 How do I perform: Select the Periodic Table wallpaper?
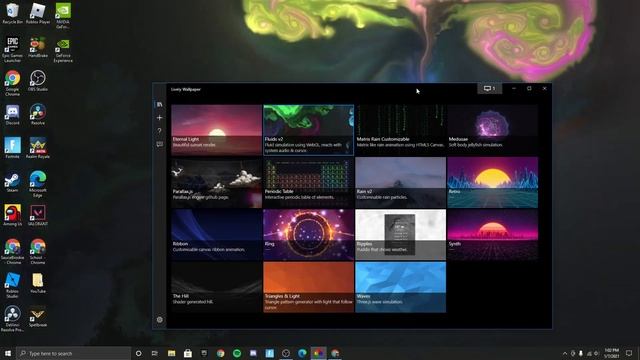pos(309,182)
